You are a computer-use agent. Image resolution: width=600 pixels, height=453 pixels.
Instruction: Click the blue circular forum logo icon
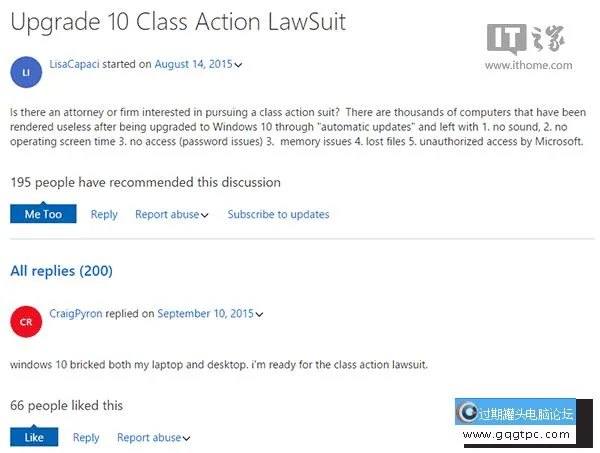[x=468, y=414]
